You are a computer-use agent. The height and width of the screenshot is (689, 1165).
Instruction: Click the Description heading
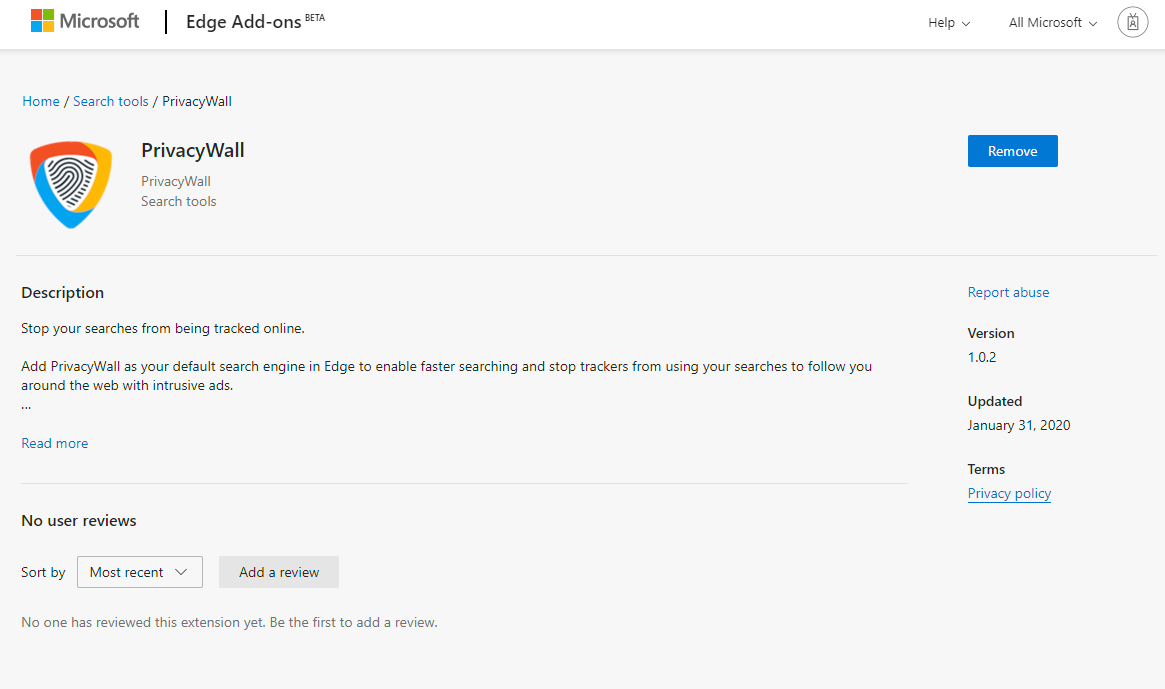[63, 293]
